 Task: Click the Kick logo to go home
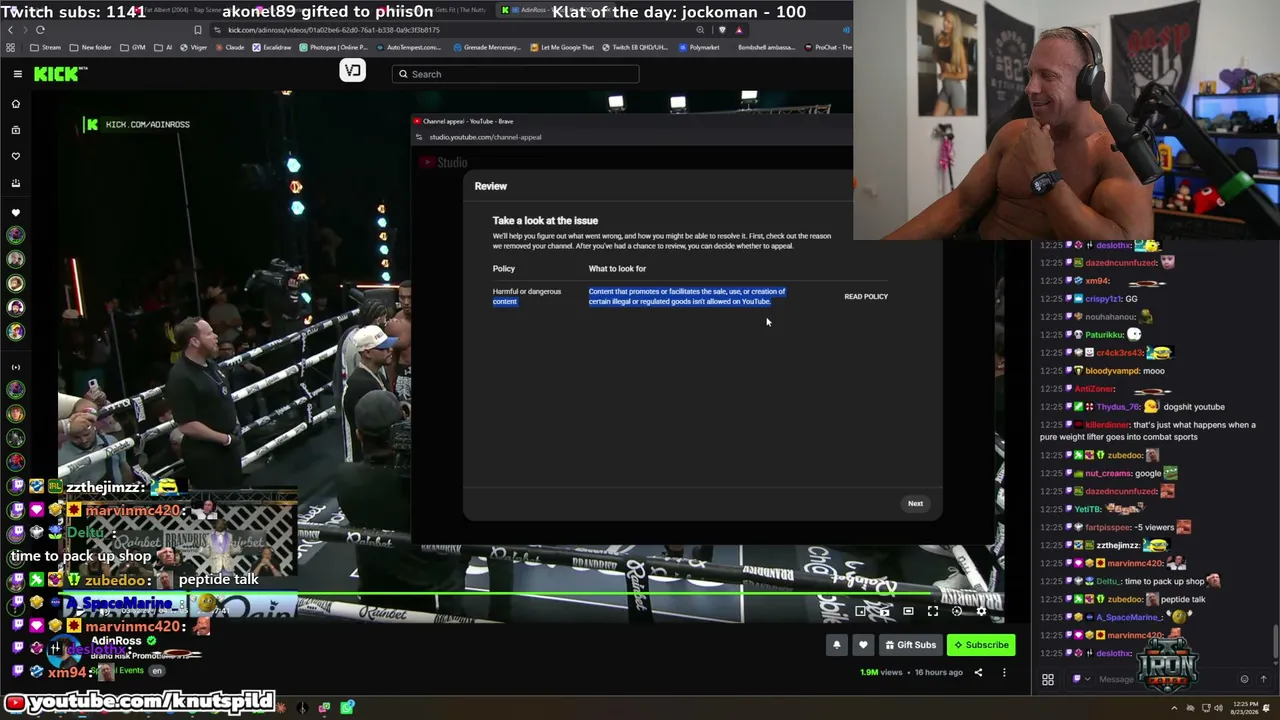pyautogui.click(x=60, y=74)
